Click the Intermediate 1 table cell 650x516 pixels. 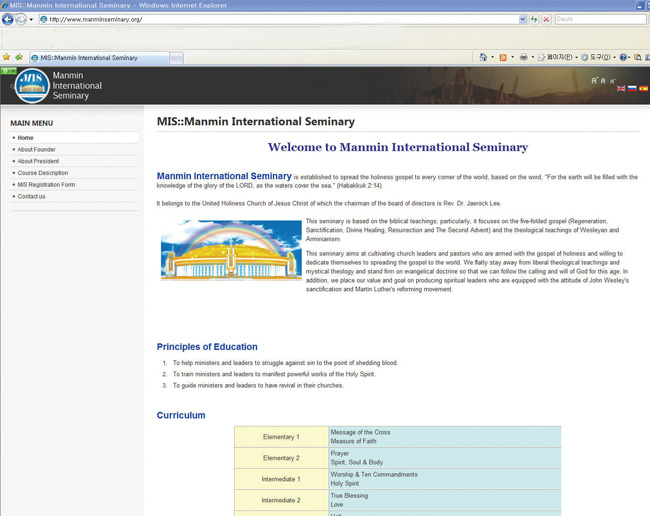tap(281, 479)
